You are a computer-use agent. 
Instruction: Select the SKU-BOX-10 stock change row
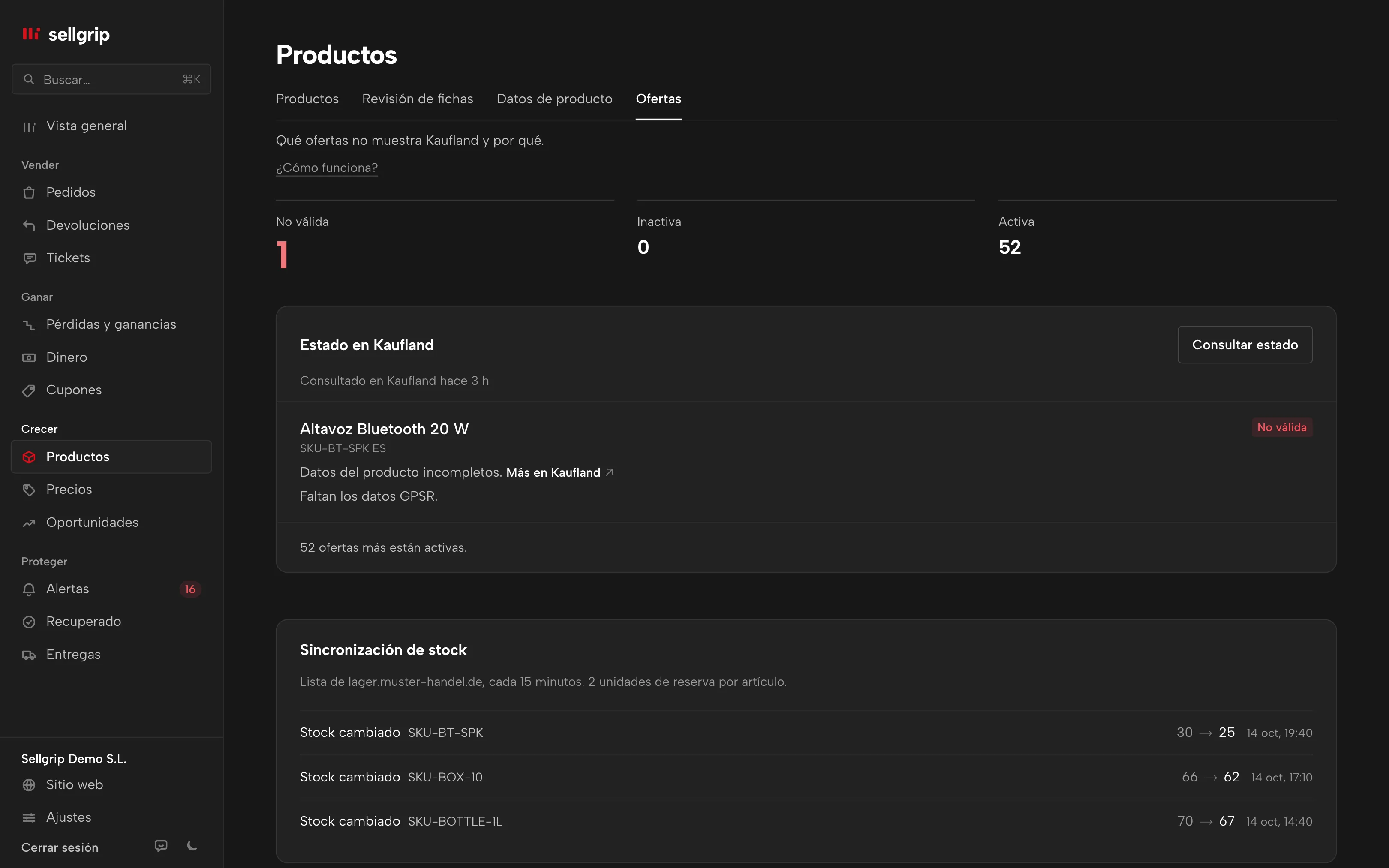(806, 777)
